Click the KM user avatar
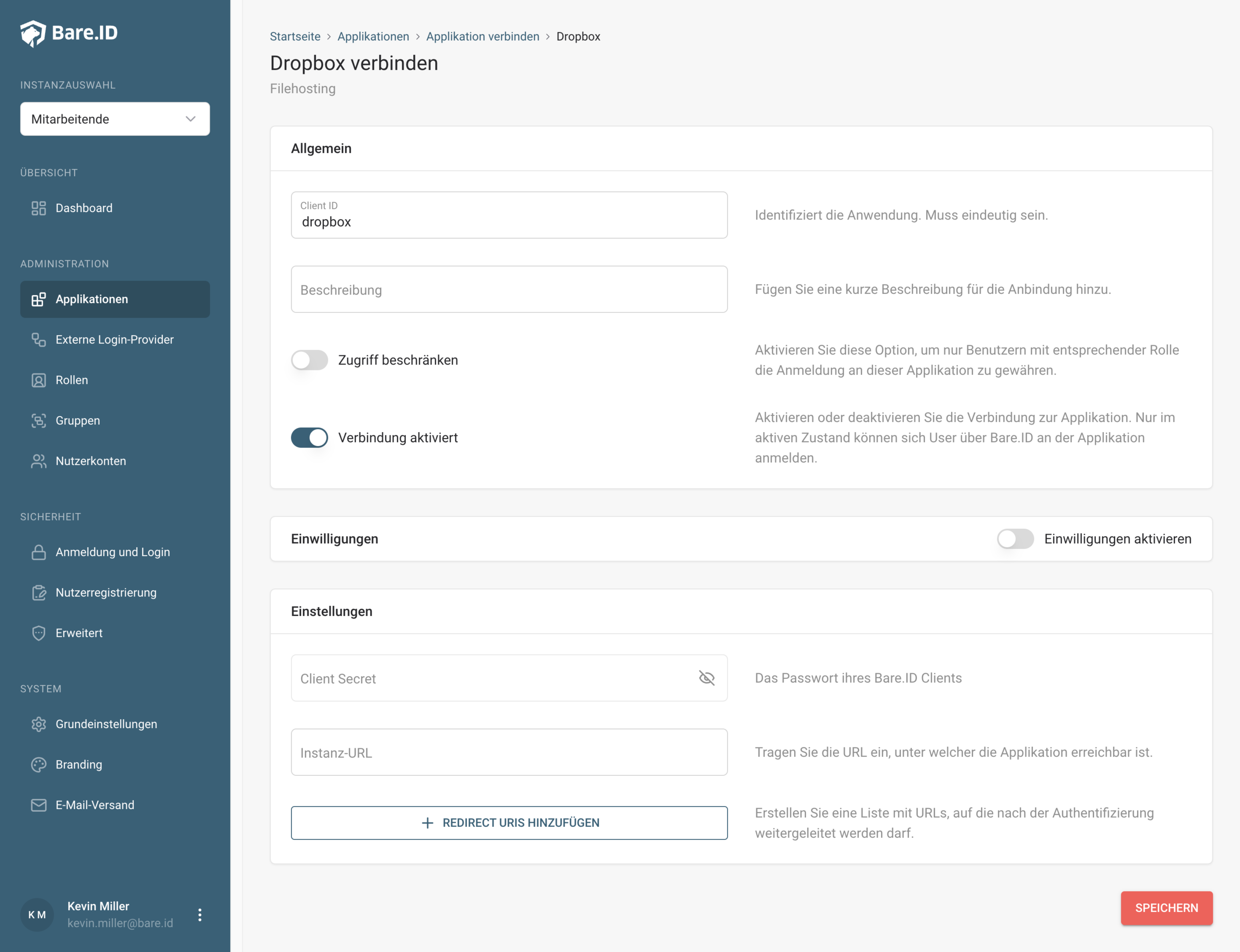Viewport: 1240px width, 952px height. (37, 915)
